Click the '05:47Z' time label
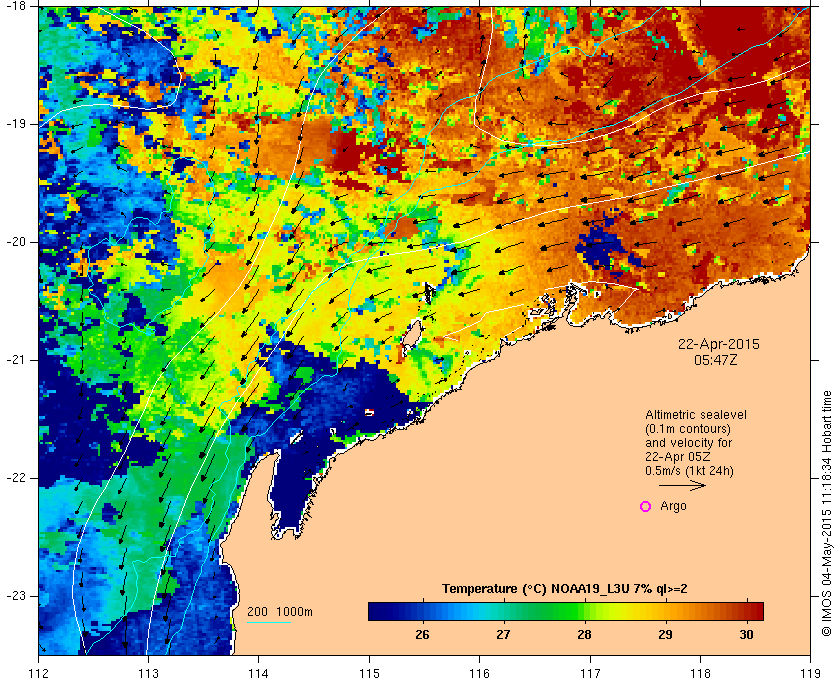Image resolution: width=840 pixels, height=680 pixels. [x=715, y=360]
